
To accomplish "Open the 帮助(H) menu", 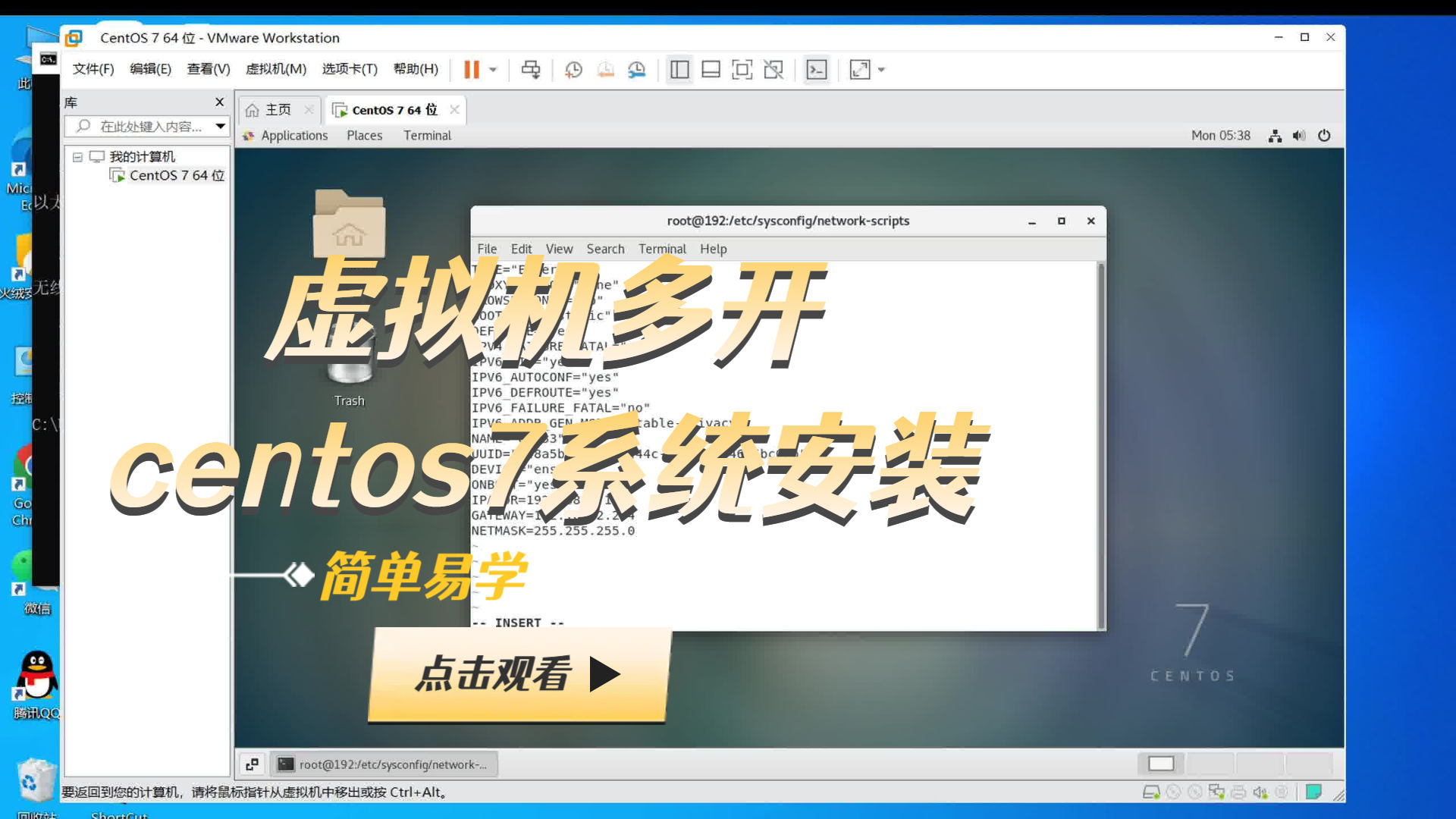I will point(416,69).
